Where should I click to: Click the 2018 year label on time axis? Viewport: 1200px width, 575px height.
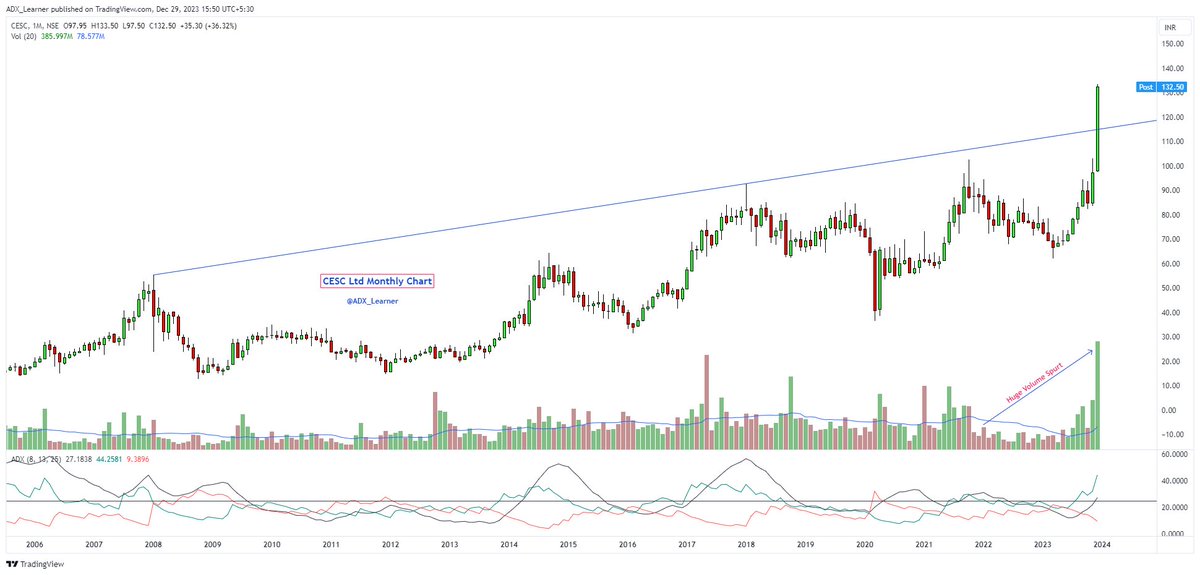pos(745,545)
